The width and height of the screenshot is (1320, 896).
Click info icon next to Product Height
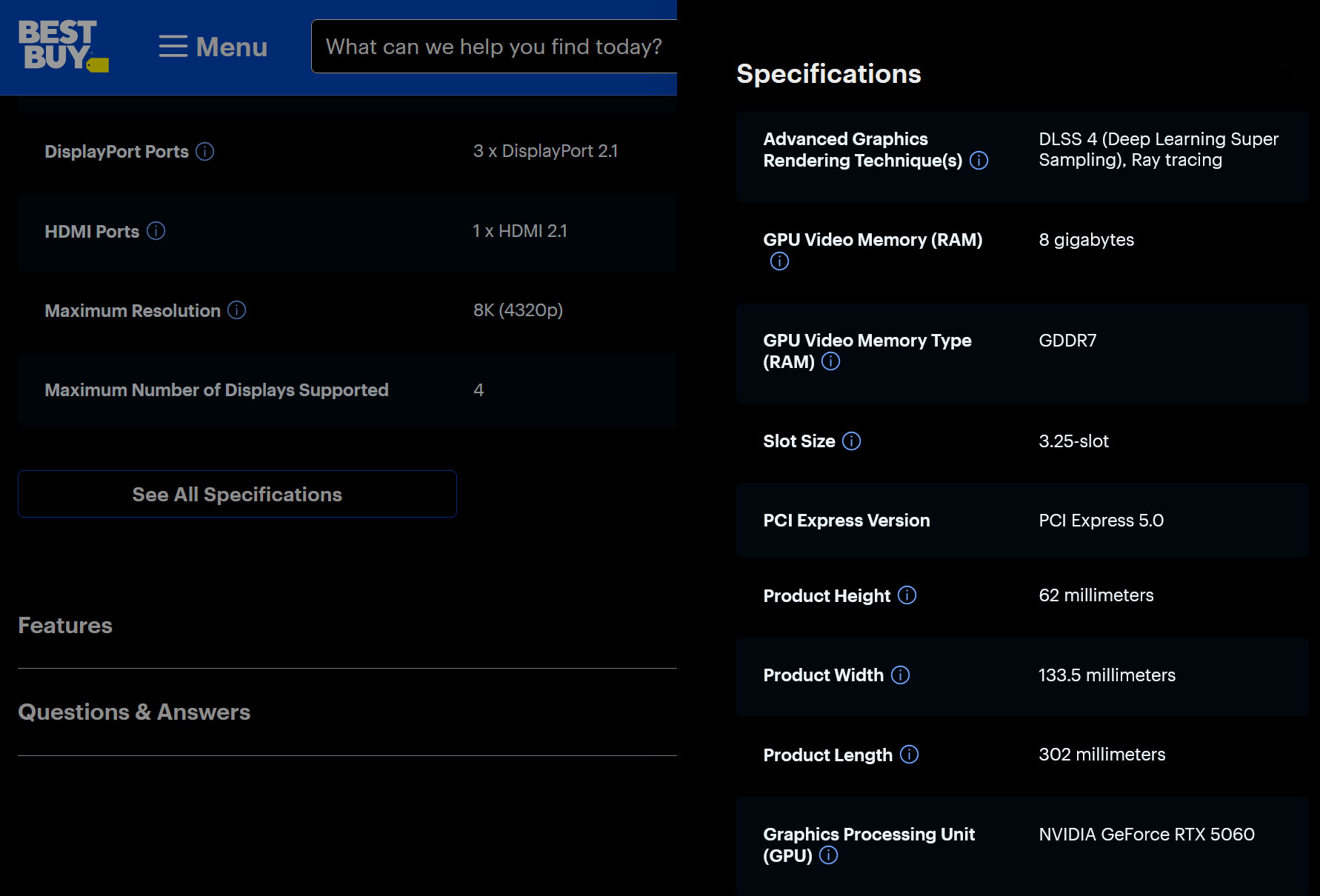point(907,595)
